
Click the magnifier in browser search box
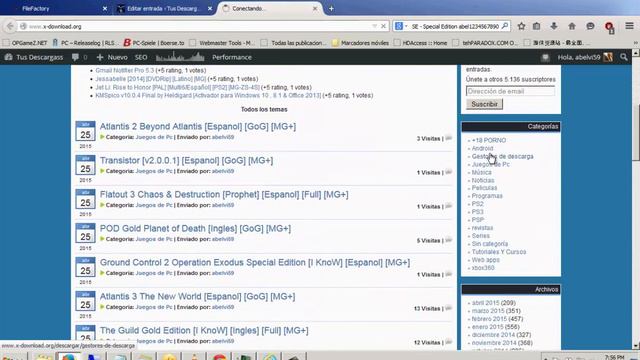(x=505, y=26)
